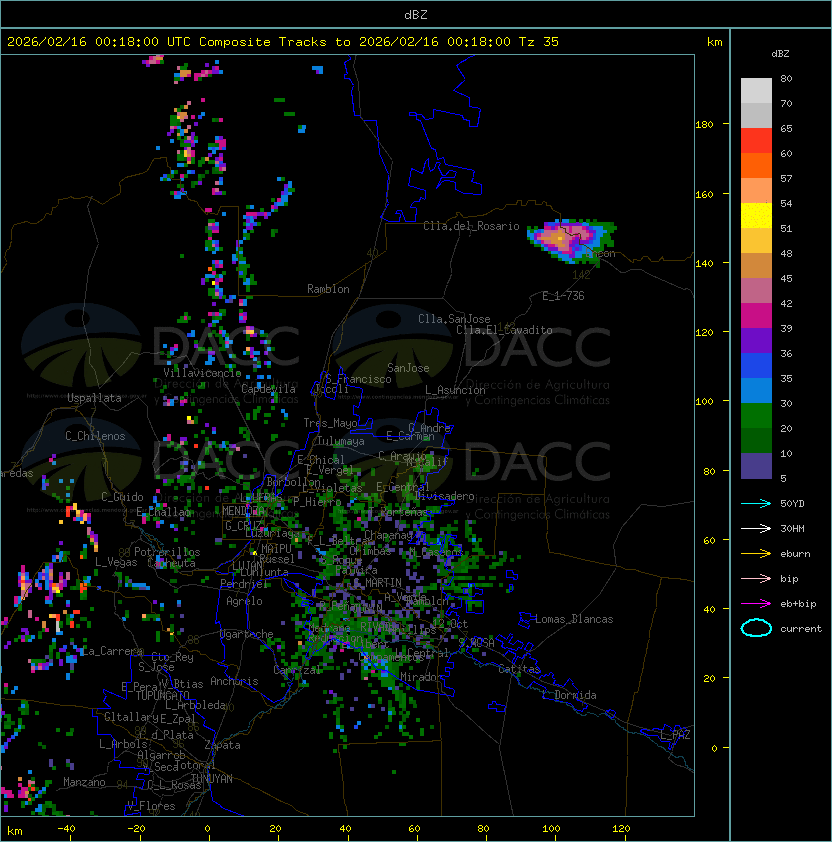This screenshot has width=832, height=842.
Task: Click the 'Lomas_Blancas' map label
Action: tap(574, 619)
